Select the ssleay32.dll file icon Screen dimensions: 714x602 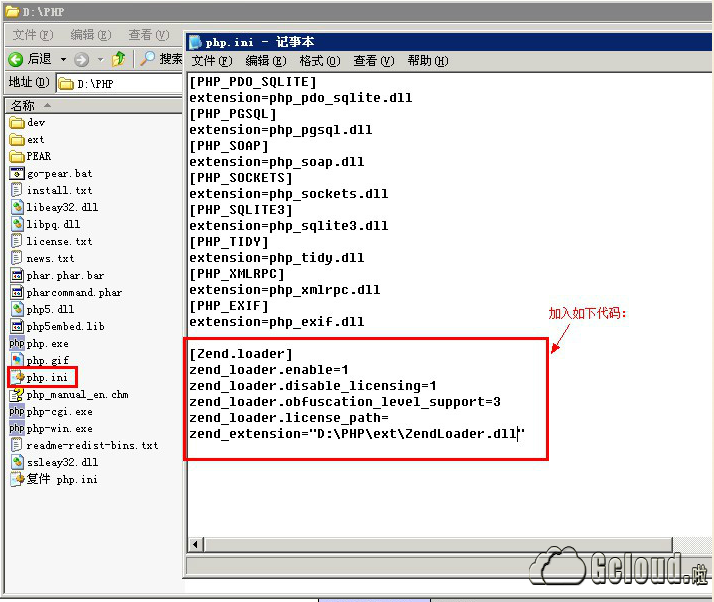[x=17, y=462]
